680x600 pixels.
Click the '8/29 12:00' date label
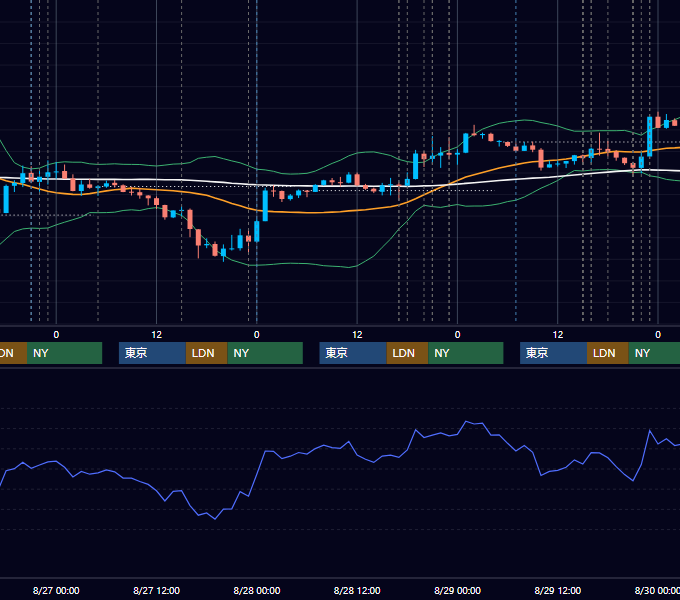coord(558,590)
